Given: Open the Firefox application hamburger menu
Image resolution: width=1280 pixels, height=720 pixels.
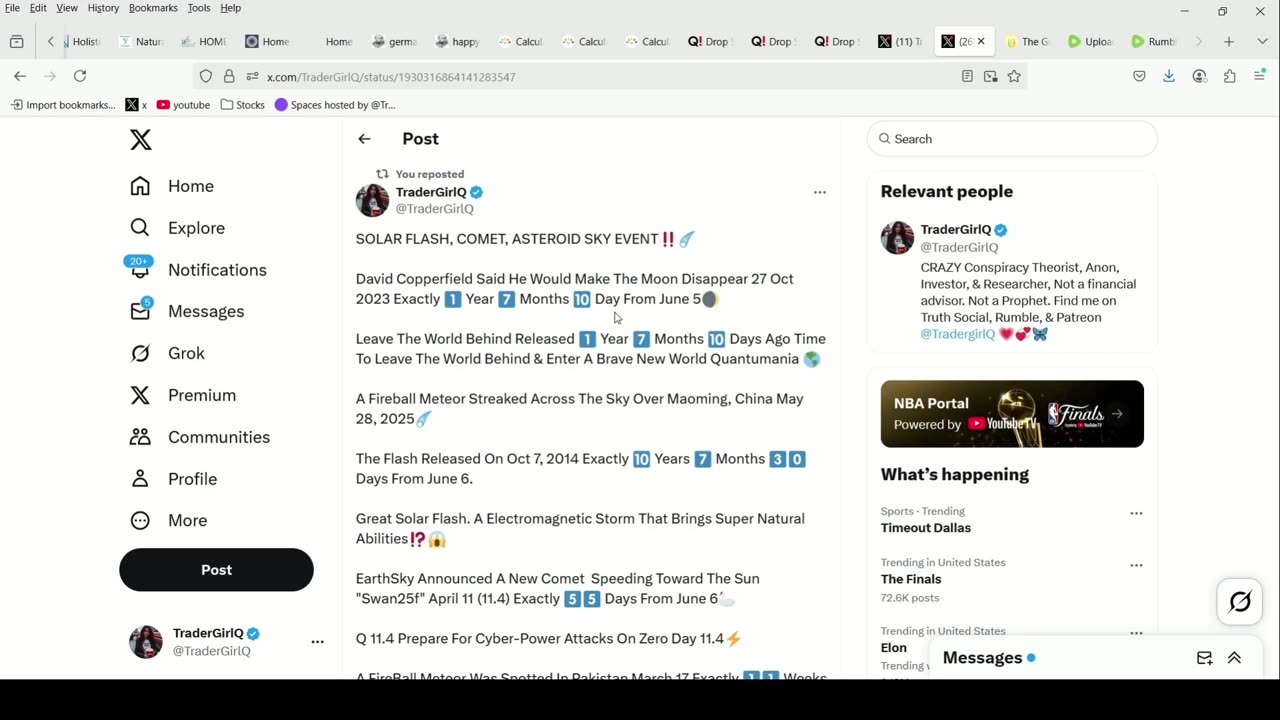Looking at the screenshot, I should point(1259,76).
